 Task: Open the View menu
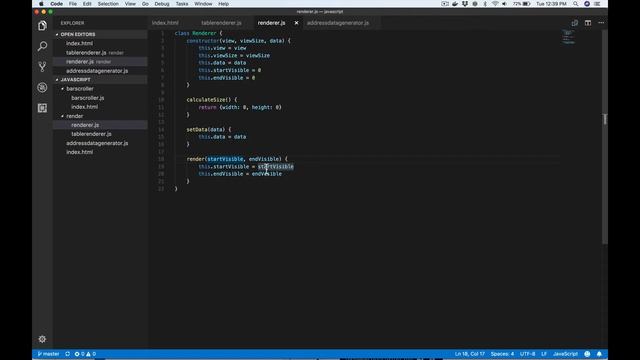point(130,4)
